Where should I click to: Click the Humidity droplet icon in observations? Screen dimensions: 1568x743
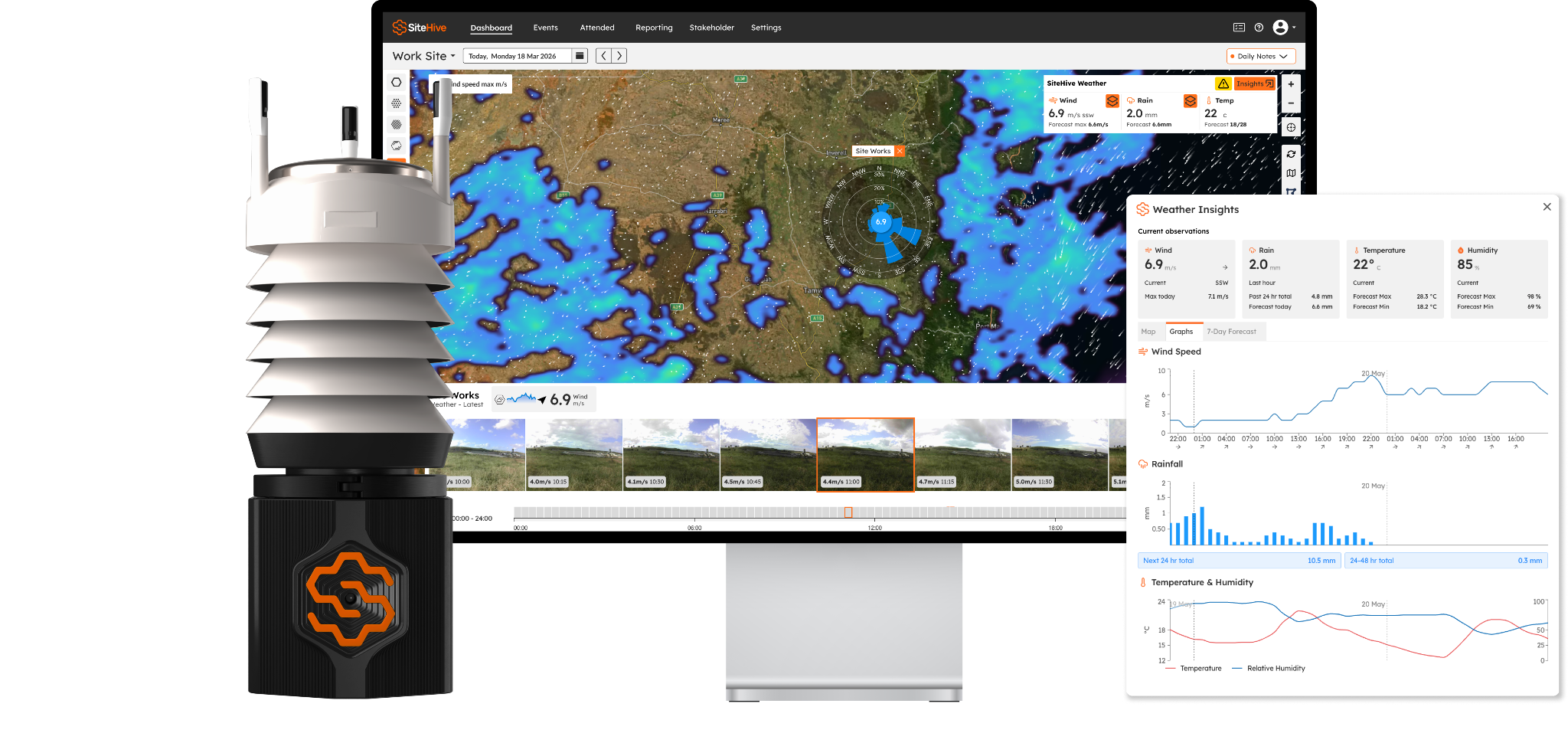coord(1461,250)
